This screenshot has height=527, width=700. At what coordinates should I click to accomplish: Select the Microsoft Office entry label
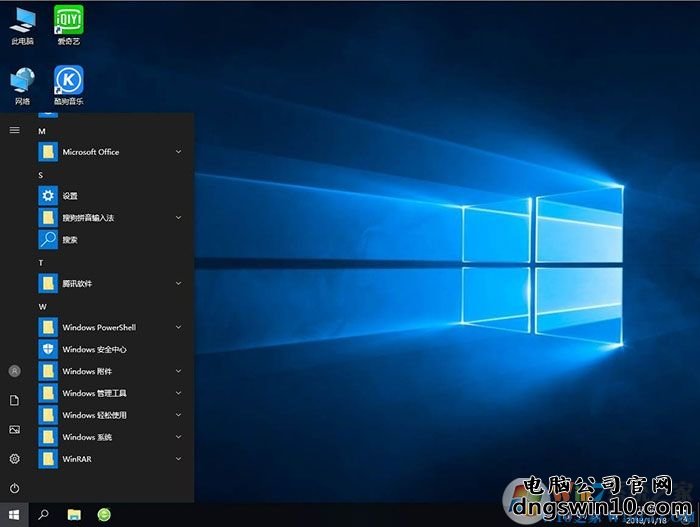pos(91,152)
